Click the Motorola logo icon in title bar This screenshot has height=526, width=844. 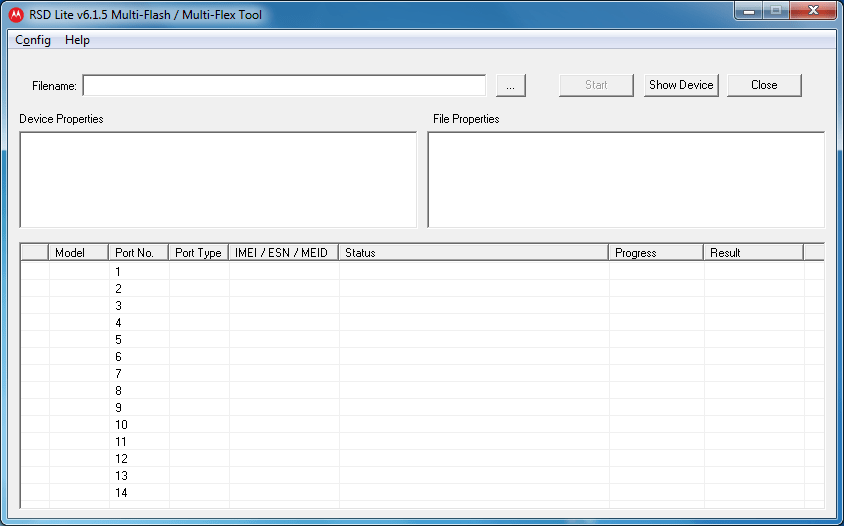point(16,15)
